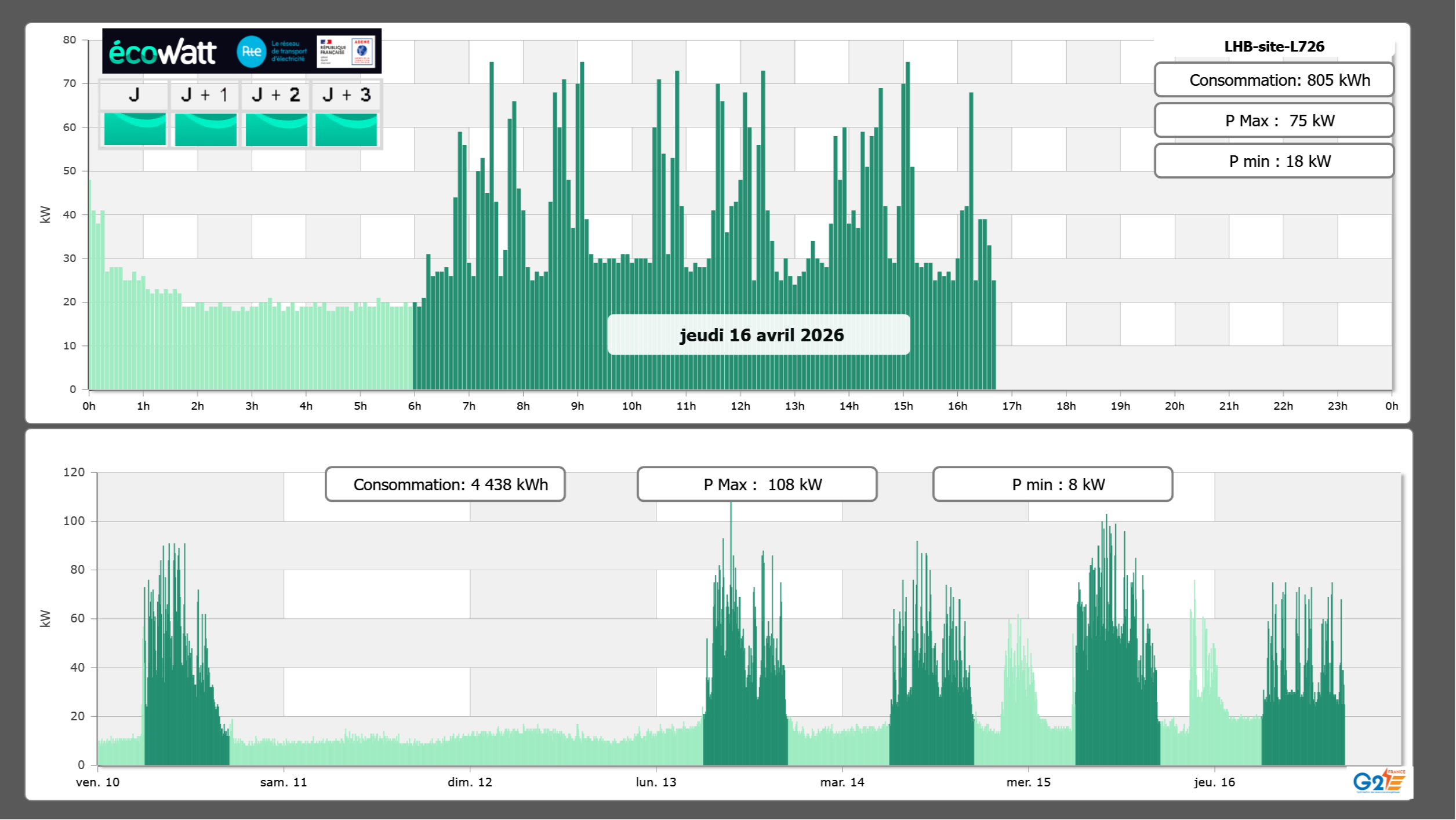The width and height of the screenshot is (1456, 820).
Task: Click the République Française ADEME logo
Action: point(346,52)
